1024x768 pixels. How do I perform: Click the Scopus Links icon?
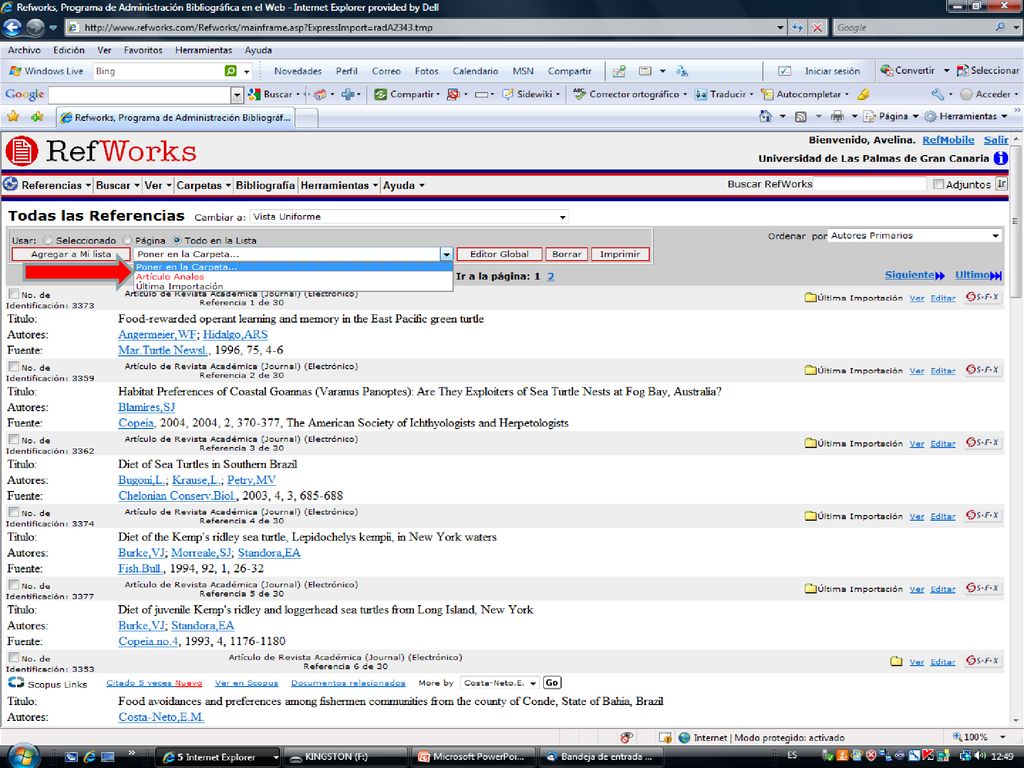16,682
